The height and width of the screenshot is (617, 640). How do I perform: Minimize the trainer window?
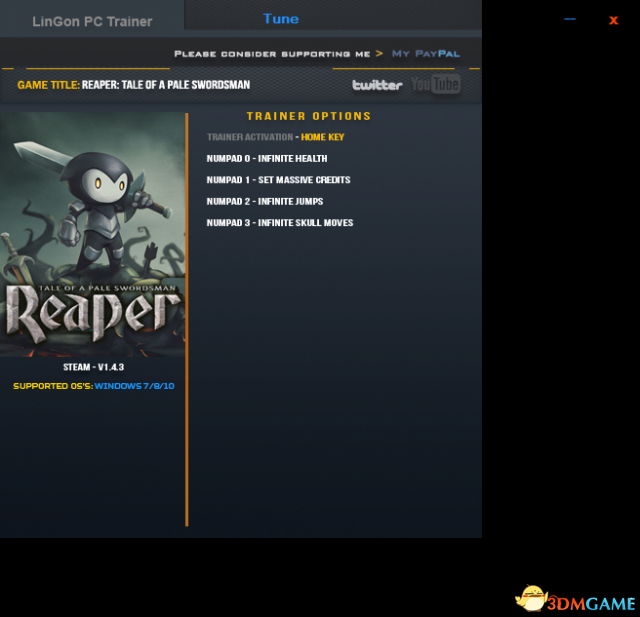tap(570, 19)
